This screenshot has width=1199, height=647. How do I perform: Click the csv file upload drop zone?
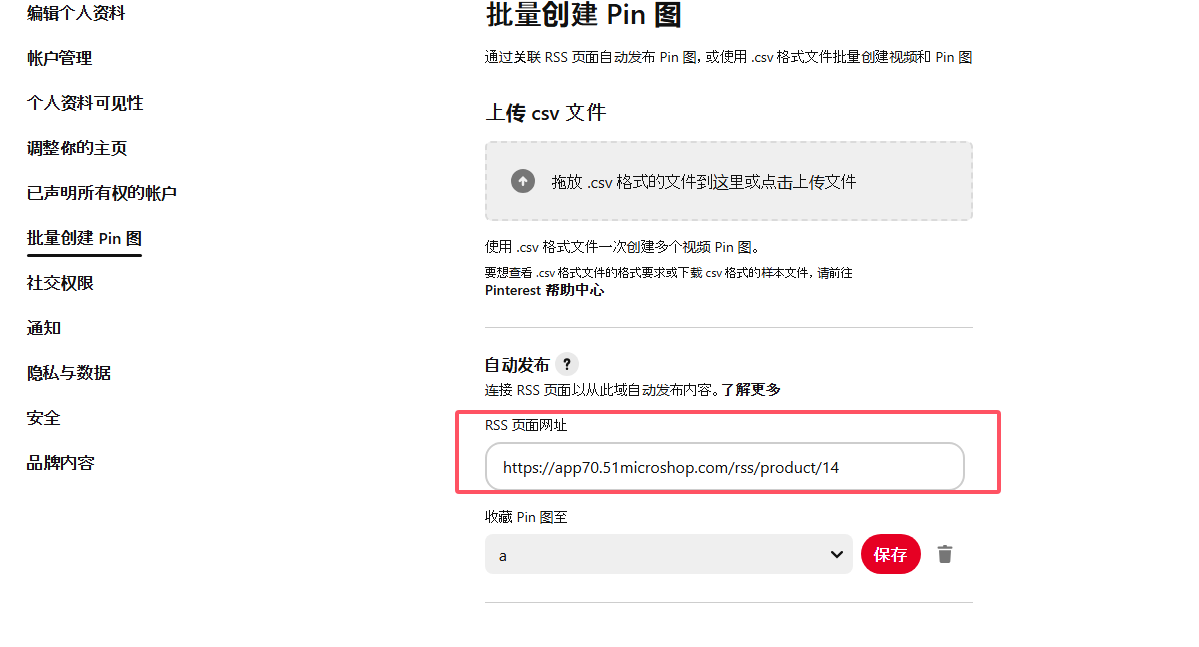tap(728, 181)
